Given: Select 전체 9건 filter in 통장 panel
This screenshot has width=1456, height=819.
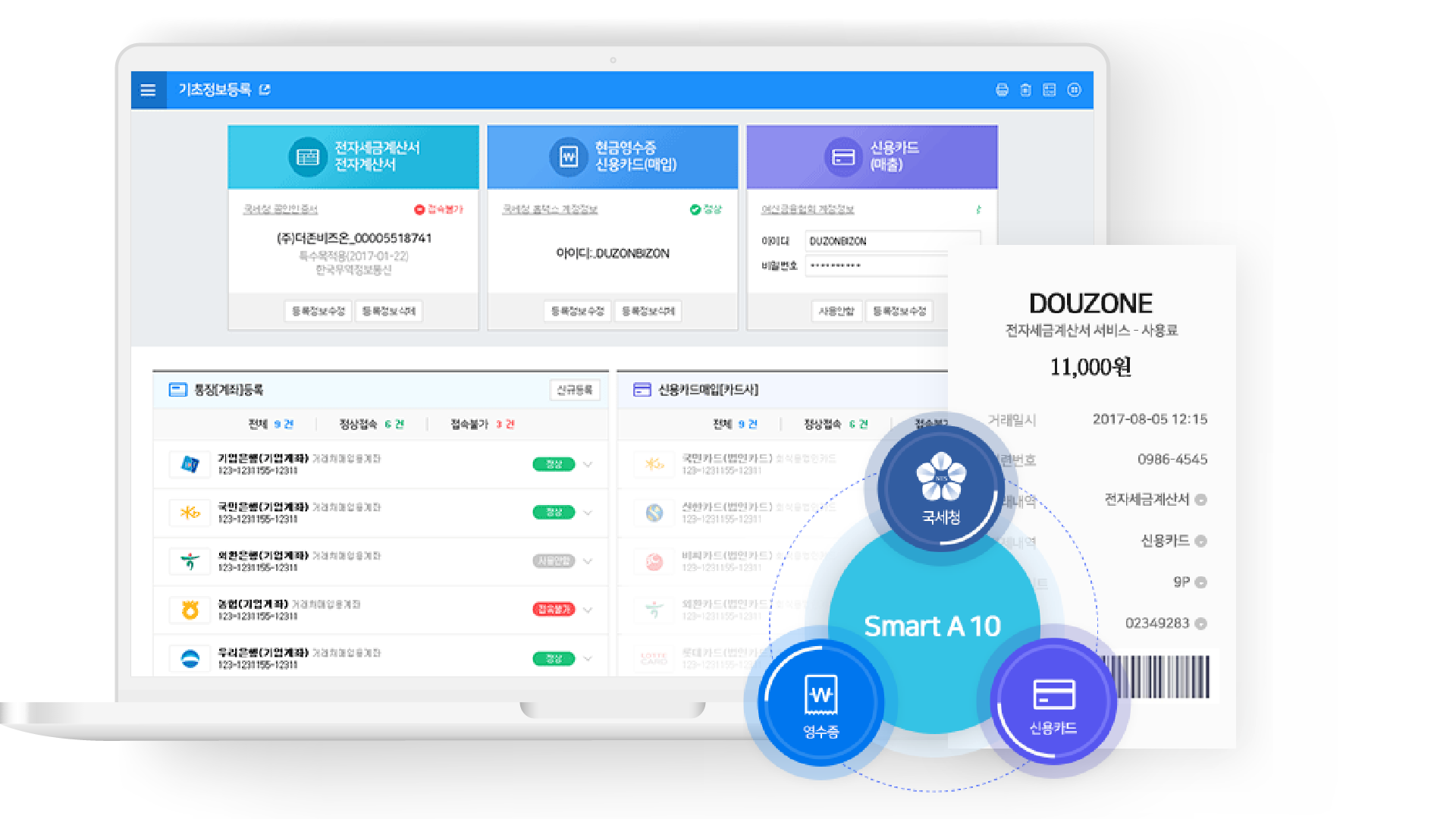Looking at the screenshot, I should [x=271, y=424].
